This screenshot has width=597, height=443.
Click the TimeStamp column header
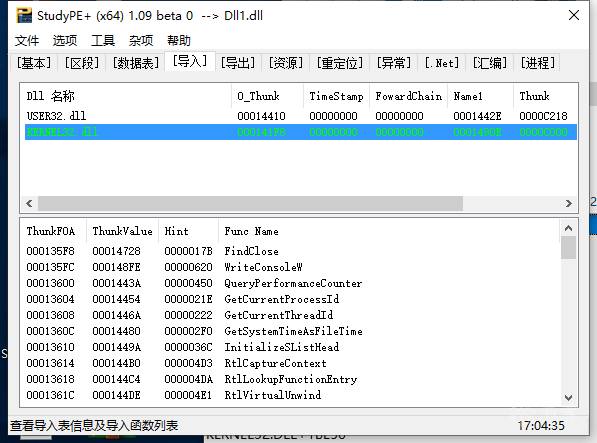pos(337,96)
